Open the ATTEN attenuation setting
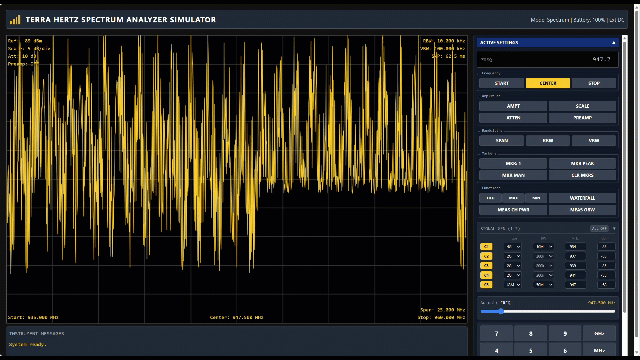The image size is (640, 360). tap(513, 118)
